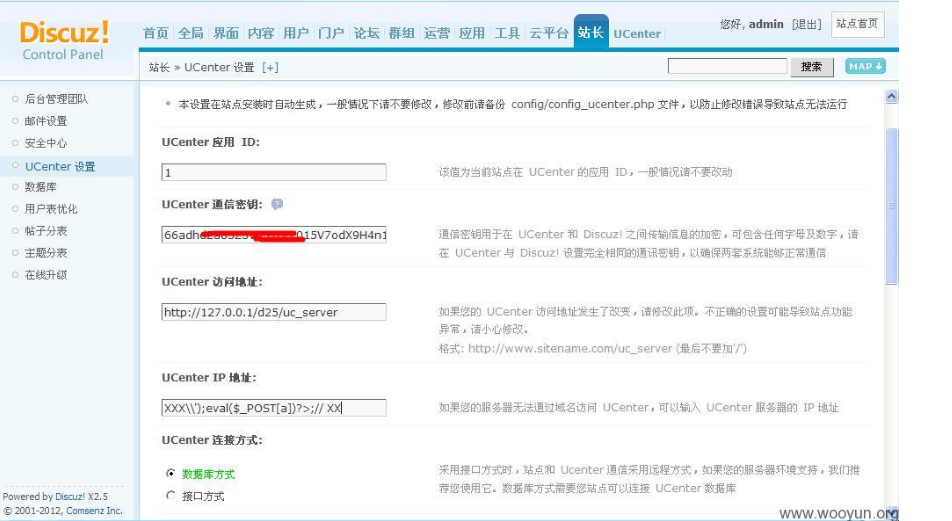Click the 站长 breadcrumb text

(159, 67)
